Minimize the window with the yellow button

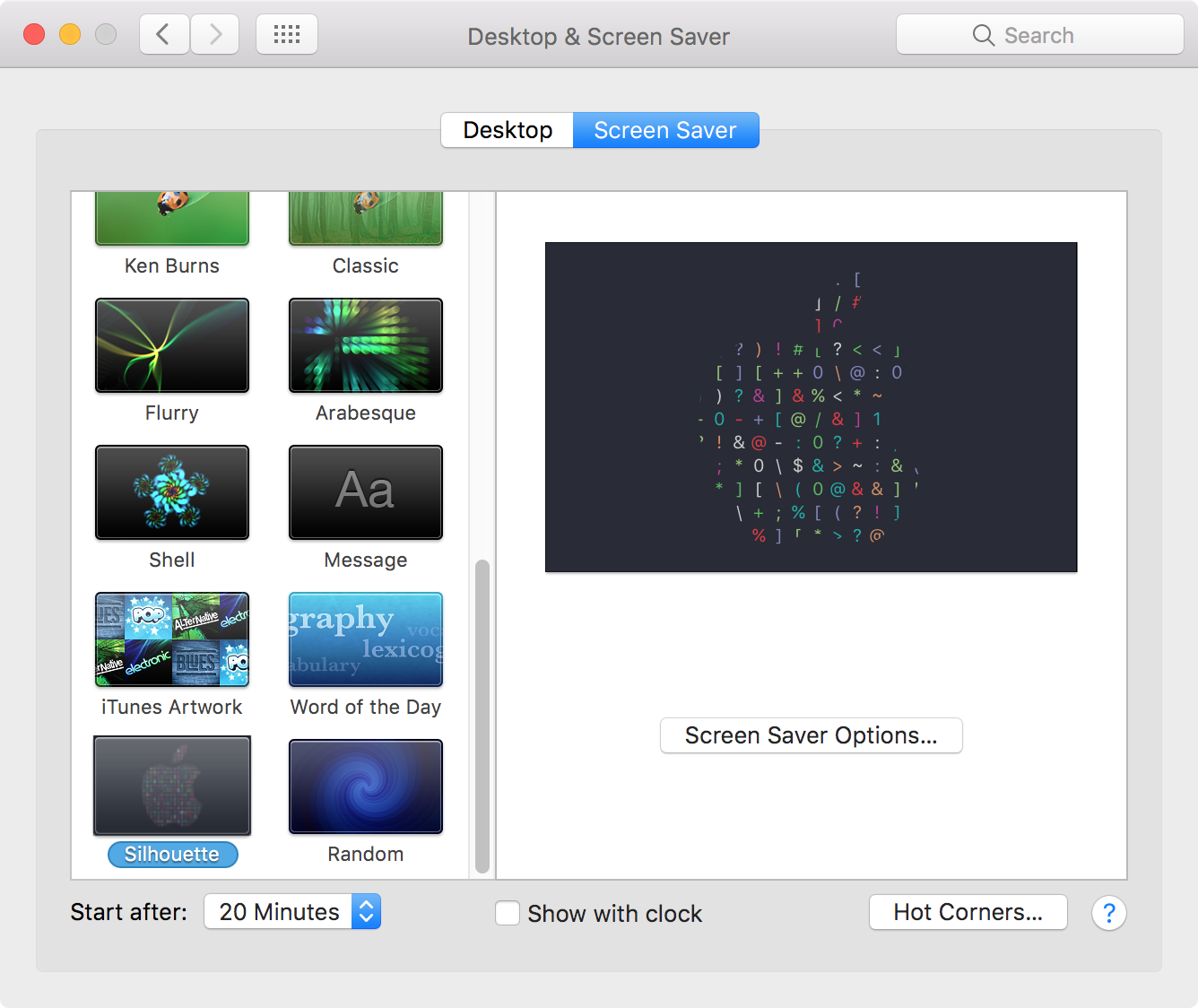pyautogui.click(x=70, y=35)
